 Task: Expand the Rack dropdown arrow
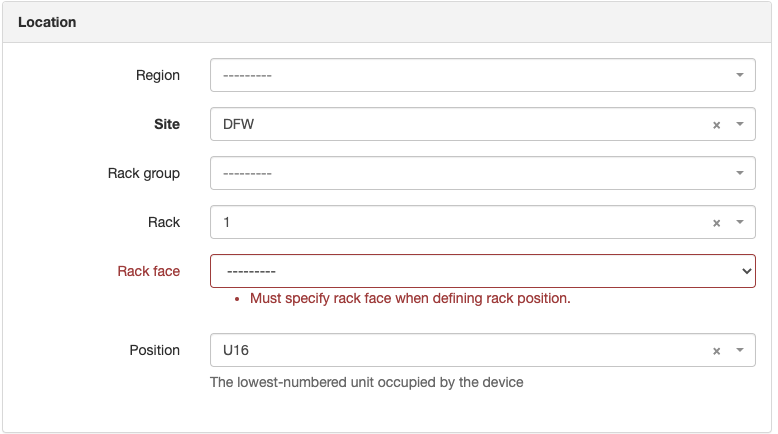point(739,222)
